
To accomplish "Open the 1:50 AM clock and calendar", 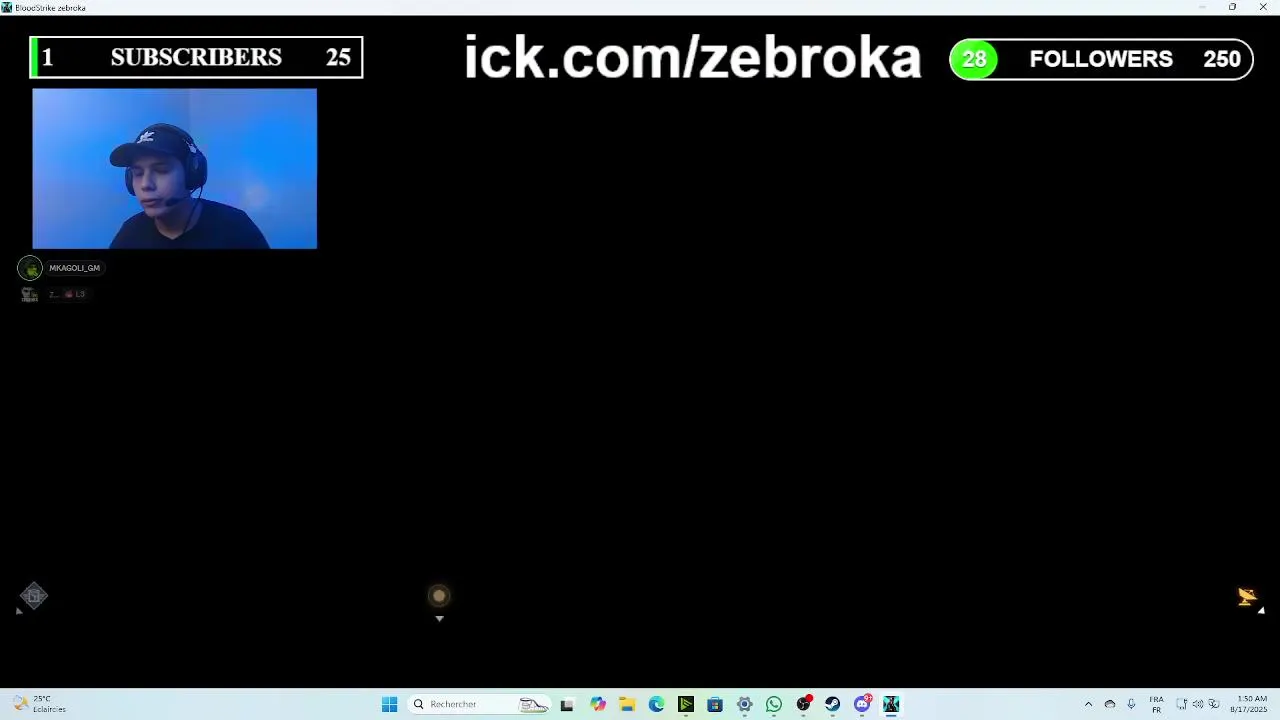I will pos(1251,704).
